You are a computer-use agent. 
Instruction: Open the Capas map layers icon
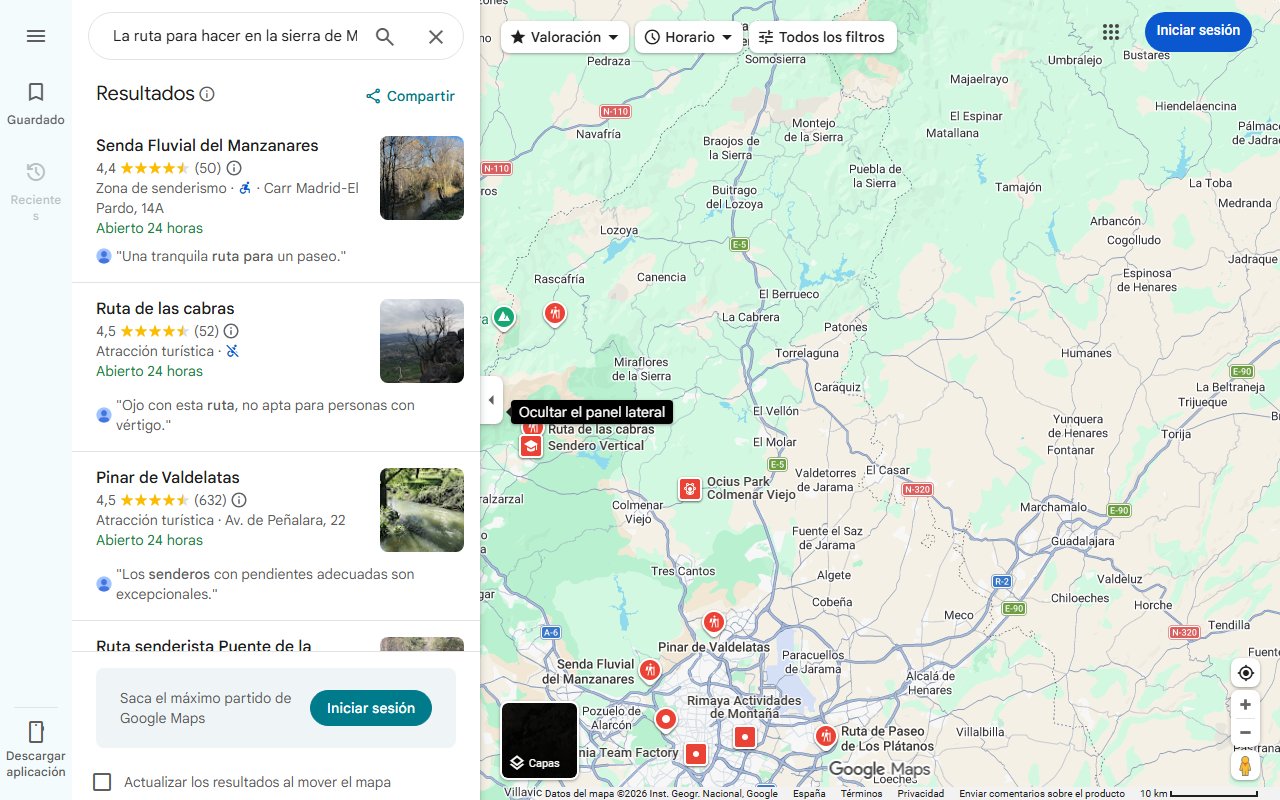[539, 740]
